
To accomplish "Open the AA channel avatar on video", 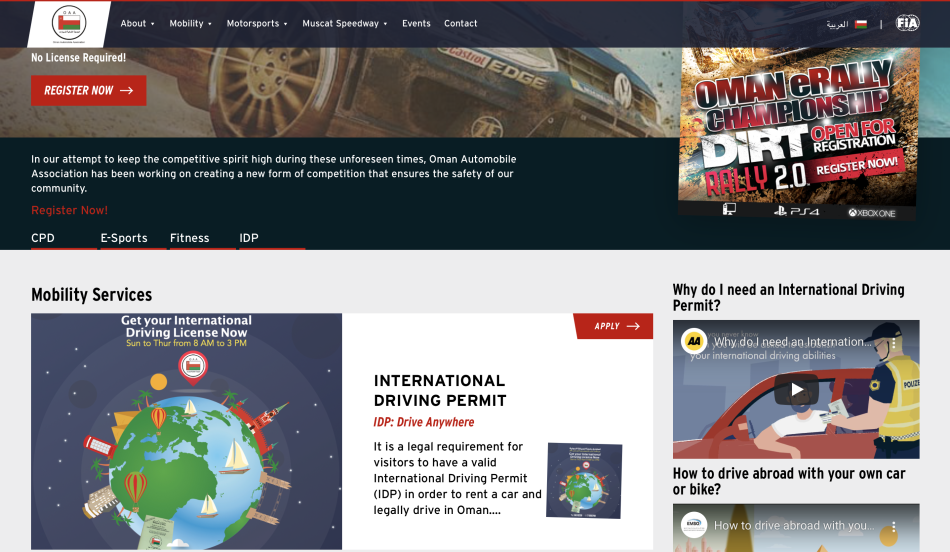I will pos(694,341).
